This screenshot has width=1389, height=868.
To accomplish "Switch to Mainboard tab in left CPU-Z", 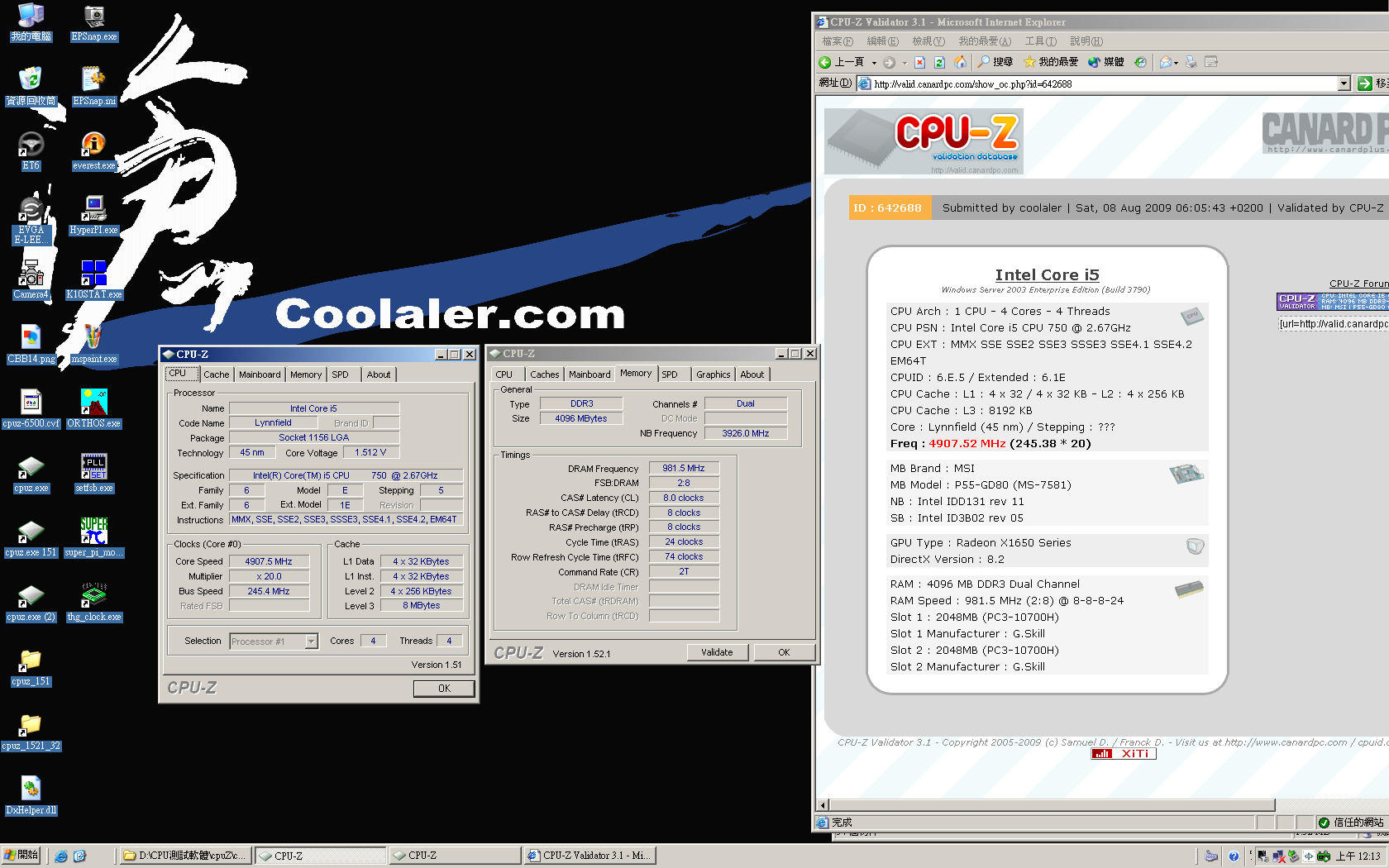I will [x=260, y=374].
